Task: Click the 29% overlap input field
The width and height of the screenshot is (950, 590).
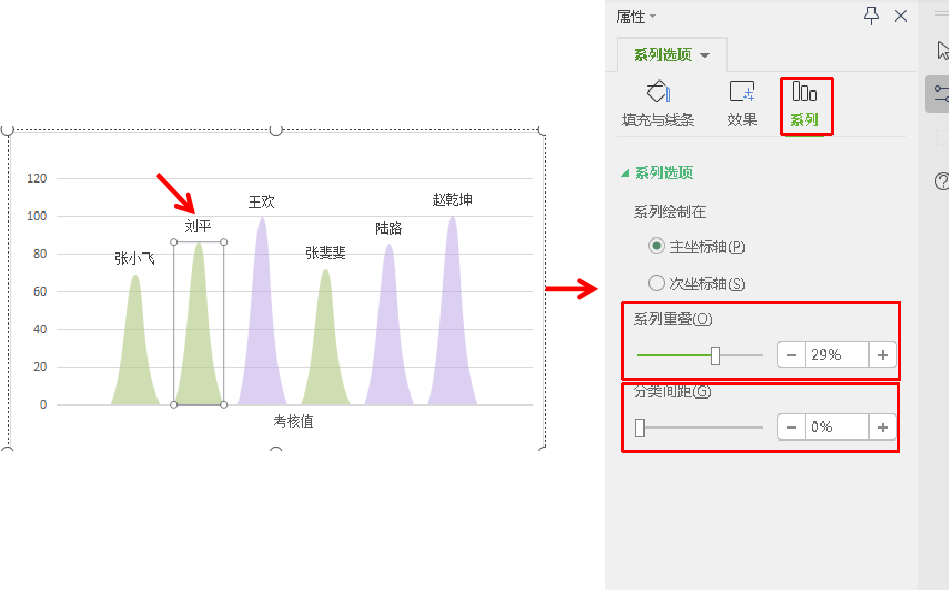Action: pos(837,355)
